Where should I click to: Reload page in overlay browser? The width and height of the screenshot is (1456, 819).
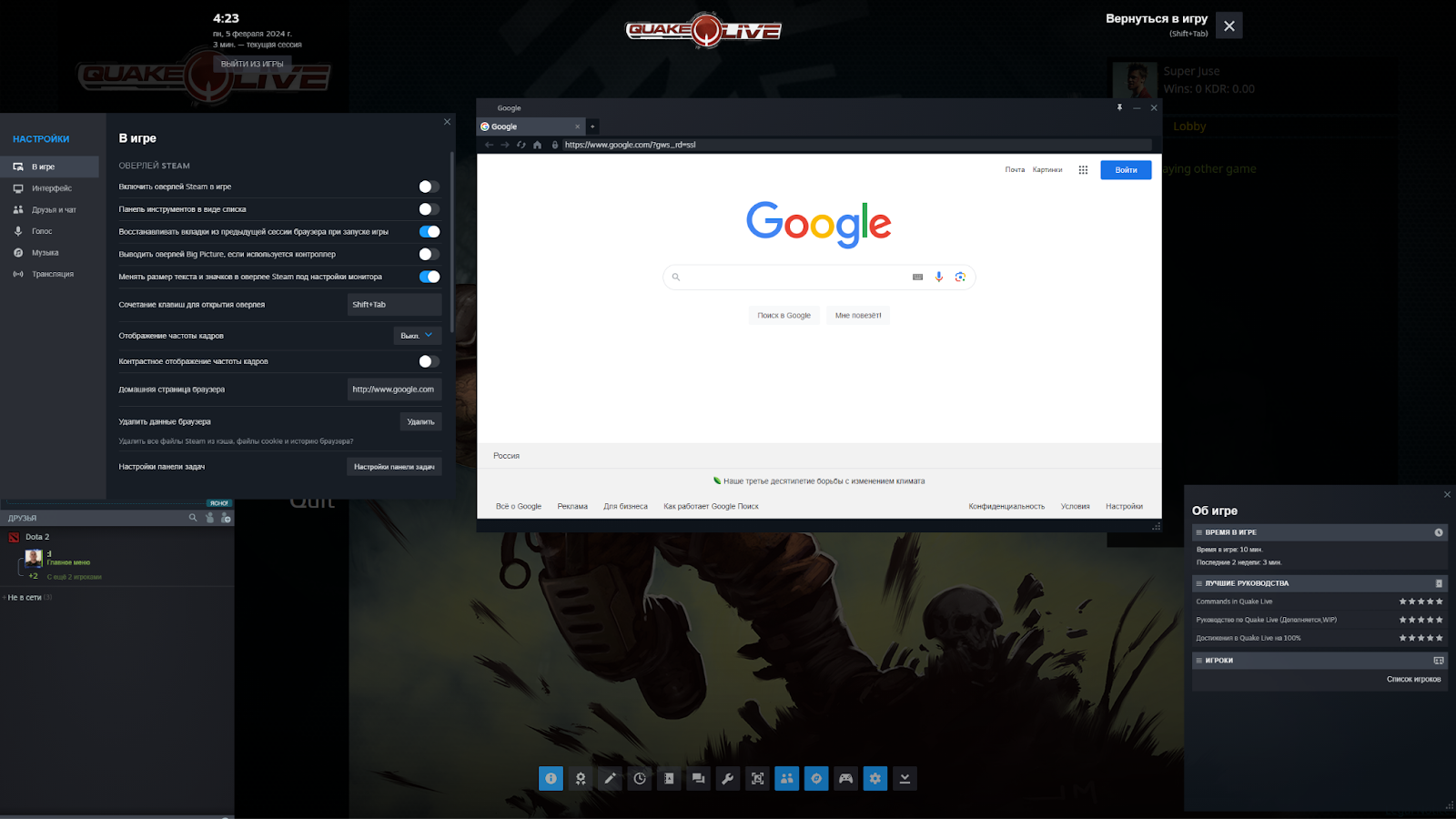pyautogui.click(x=521, y=145)
